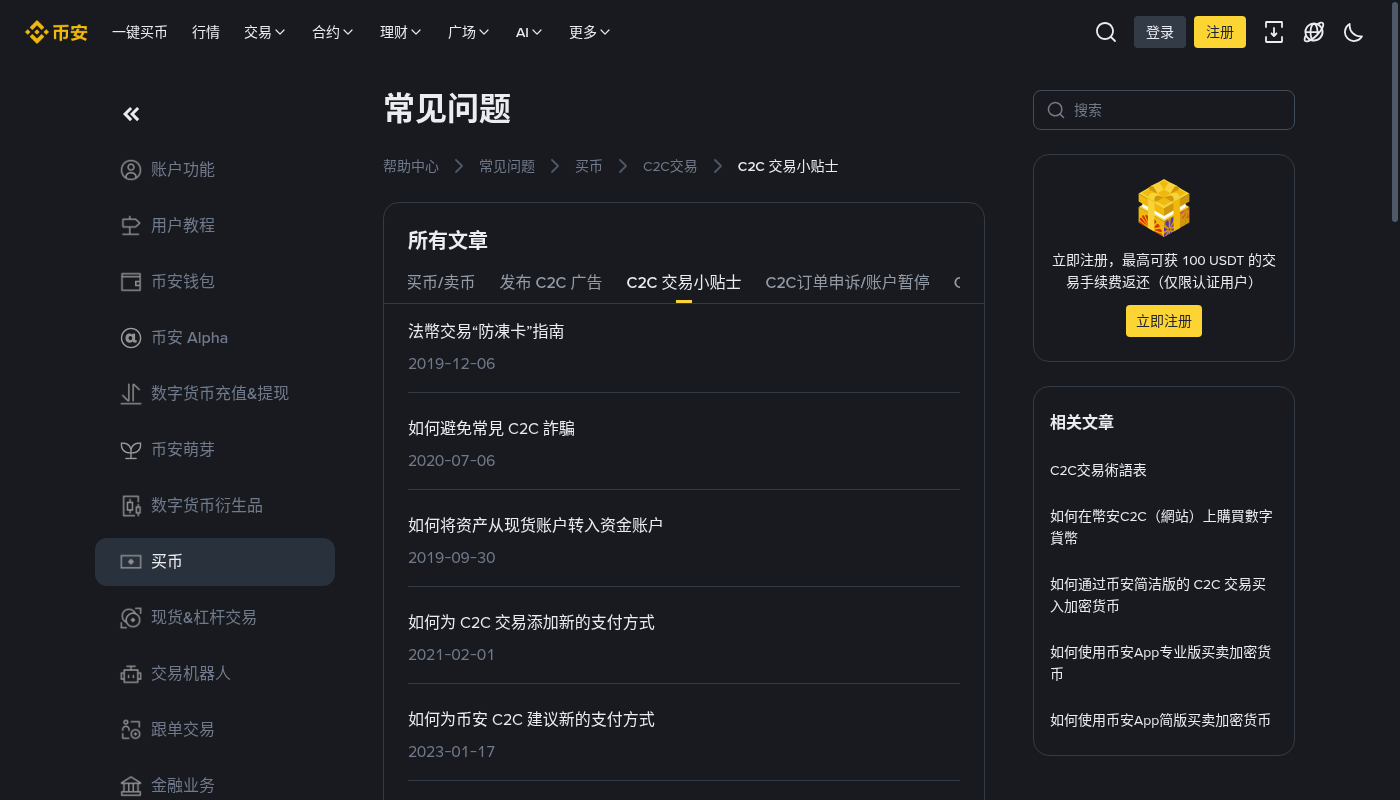The image size is (1400, 800).
Task: Open 行情 in top navigation
Action: pyautogui.click(x=206, y=32)
